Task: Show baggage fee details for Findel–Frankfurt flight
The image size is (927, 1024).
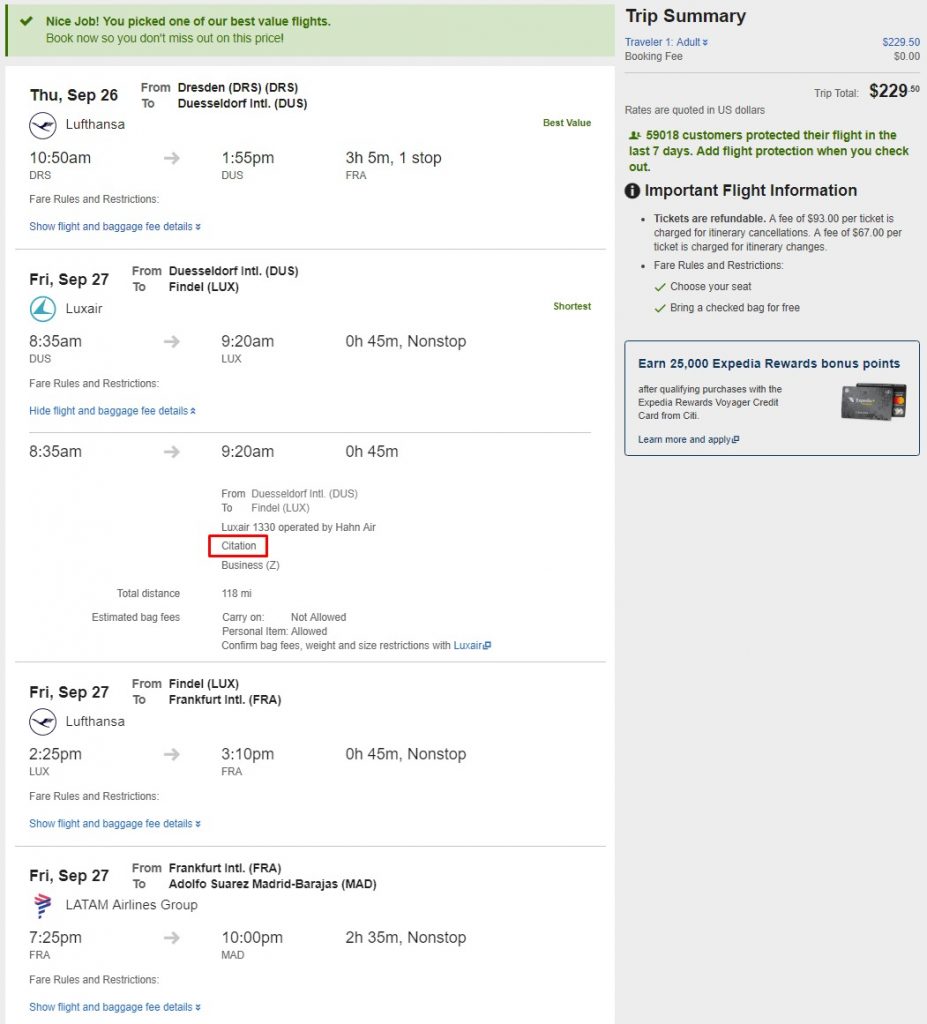Action: coord(115,824)
